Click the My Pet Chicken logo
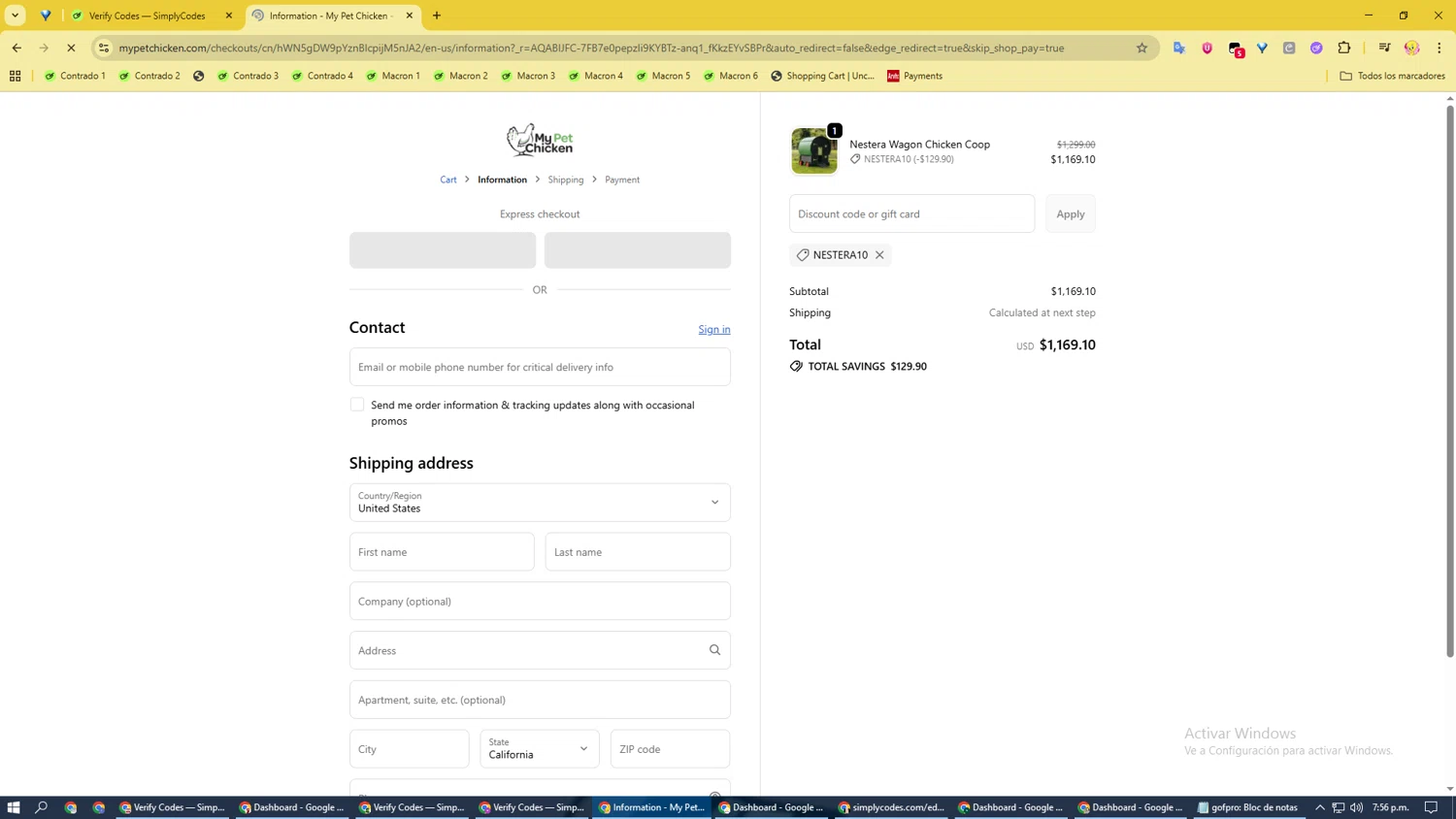The height and width of the screenshot is (819, 1456). pyautogui.click(x=540, y=140)
